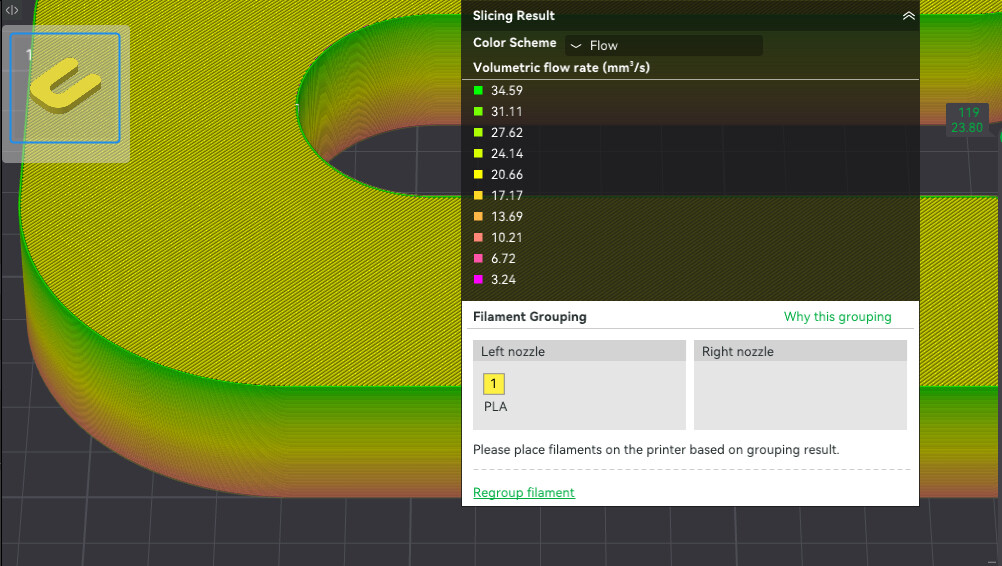Open the "Why this grouping" link

click(x=837, y=317)
